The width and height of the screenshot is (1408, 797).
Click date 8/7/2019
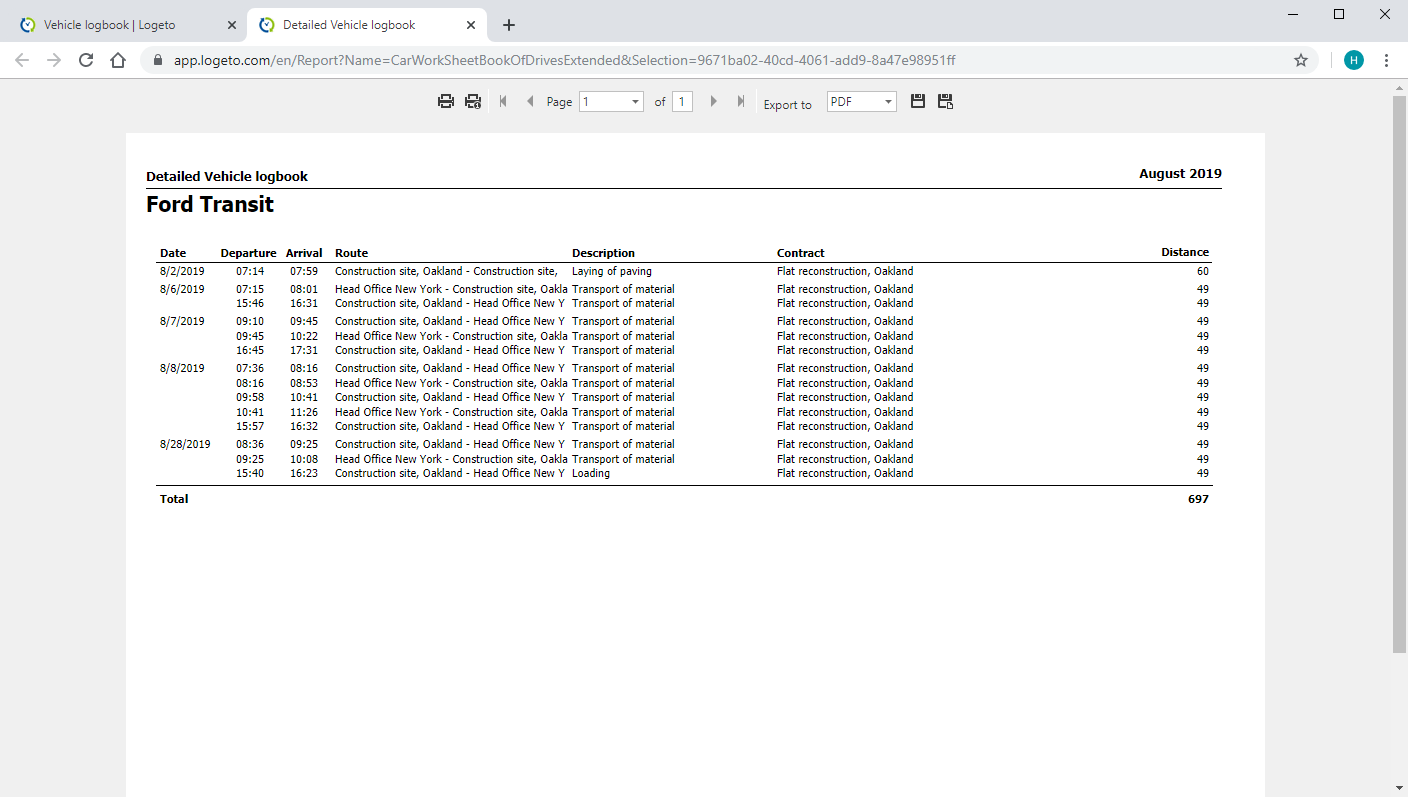(182, 321)
